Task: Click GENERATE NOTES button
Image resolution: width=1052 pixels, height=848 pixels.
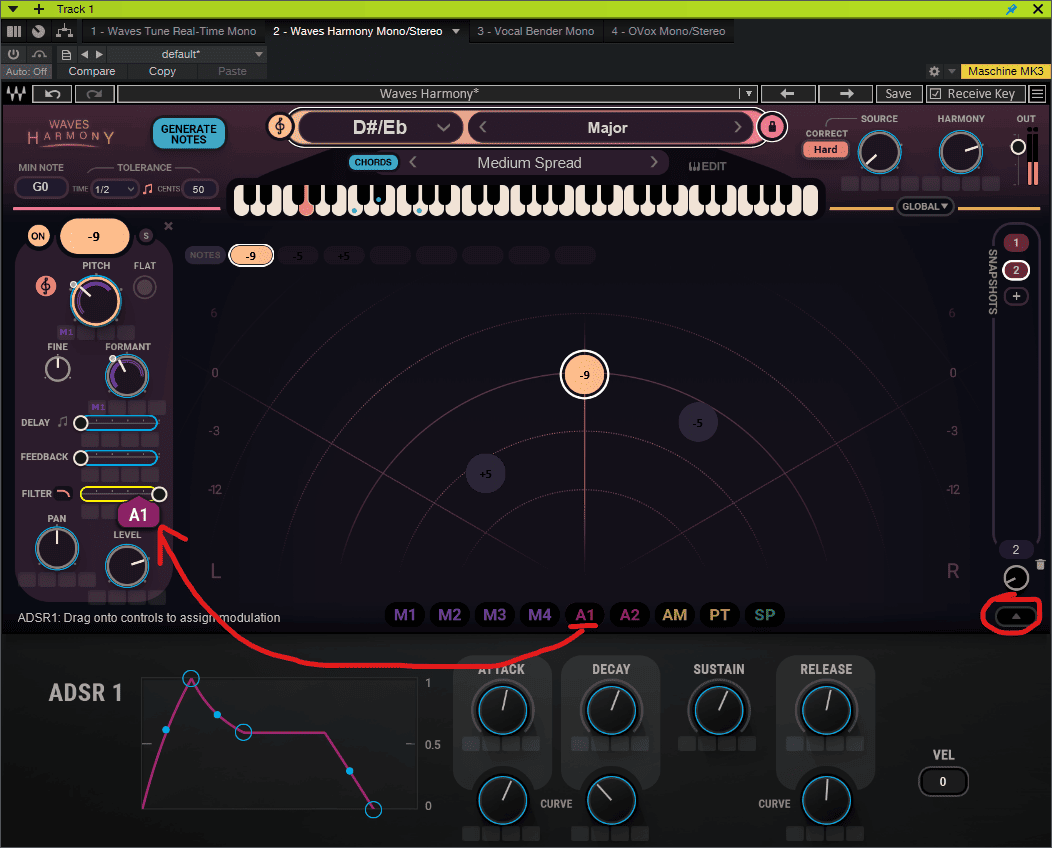Action: [189, 134]
